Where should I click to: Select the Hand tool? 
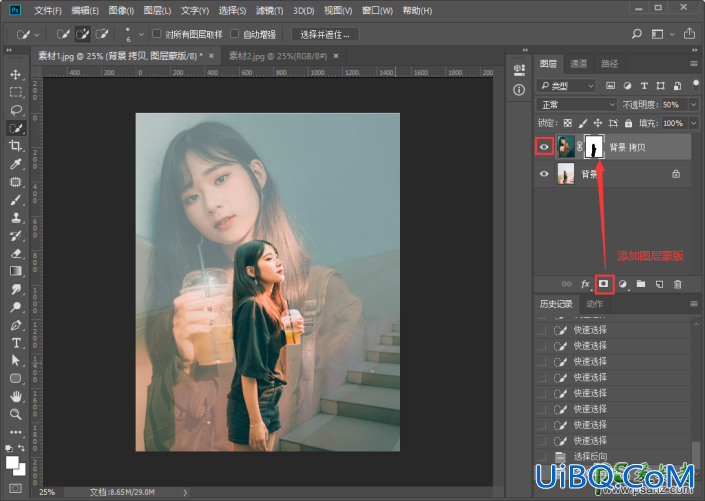[16, 396]
